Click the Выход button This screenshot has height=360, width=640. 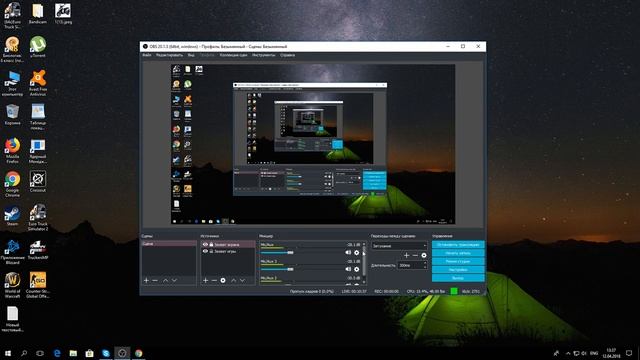[458, 278]
